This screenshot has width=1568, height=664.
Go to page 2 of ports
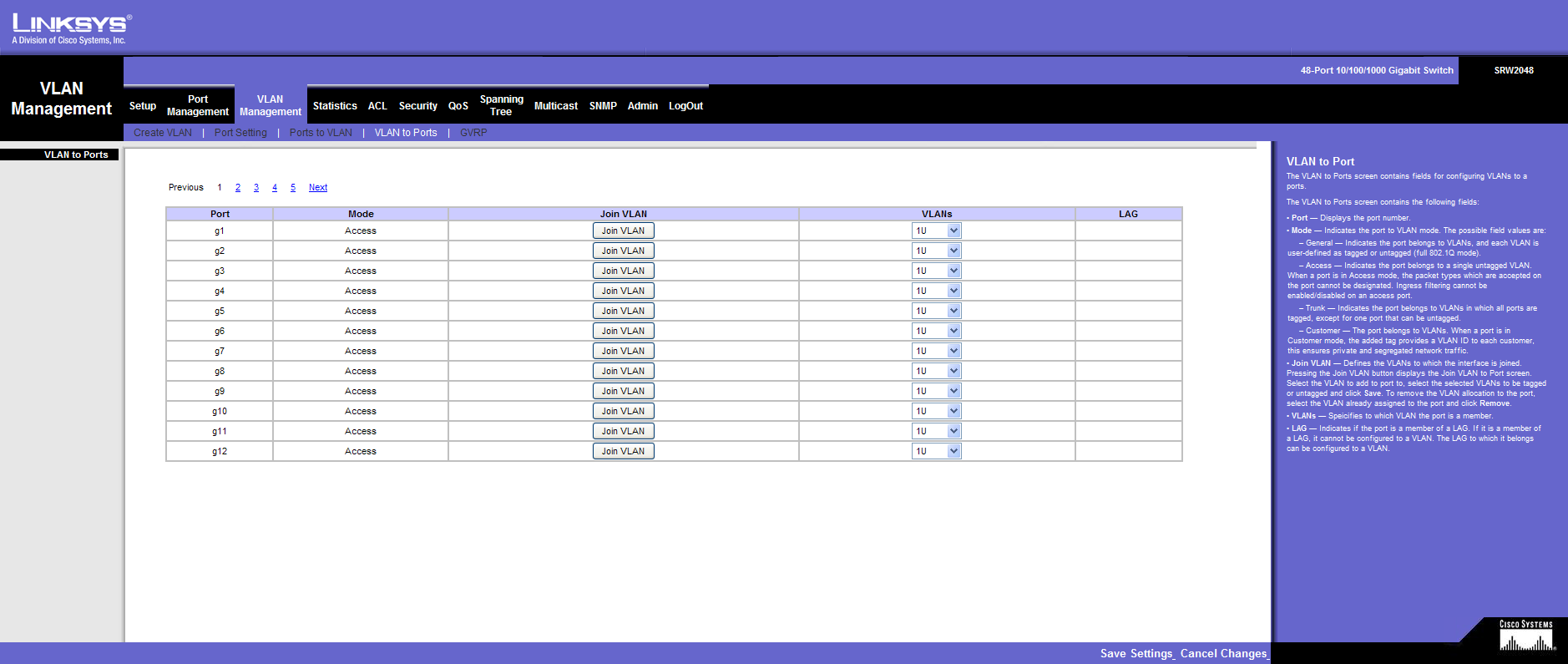(238, 188)
